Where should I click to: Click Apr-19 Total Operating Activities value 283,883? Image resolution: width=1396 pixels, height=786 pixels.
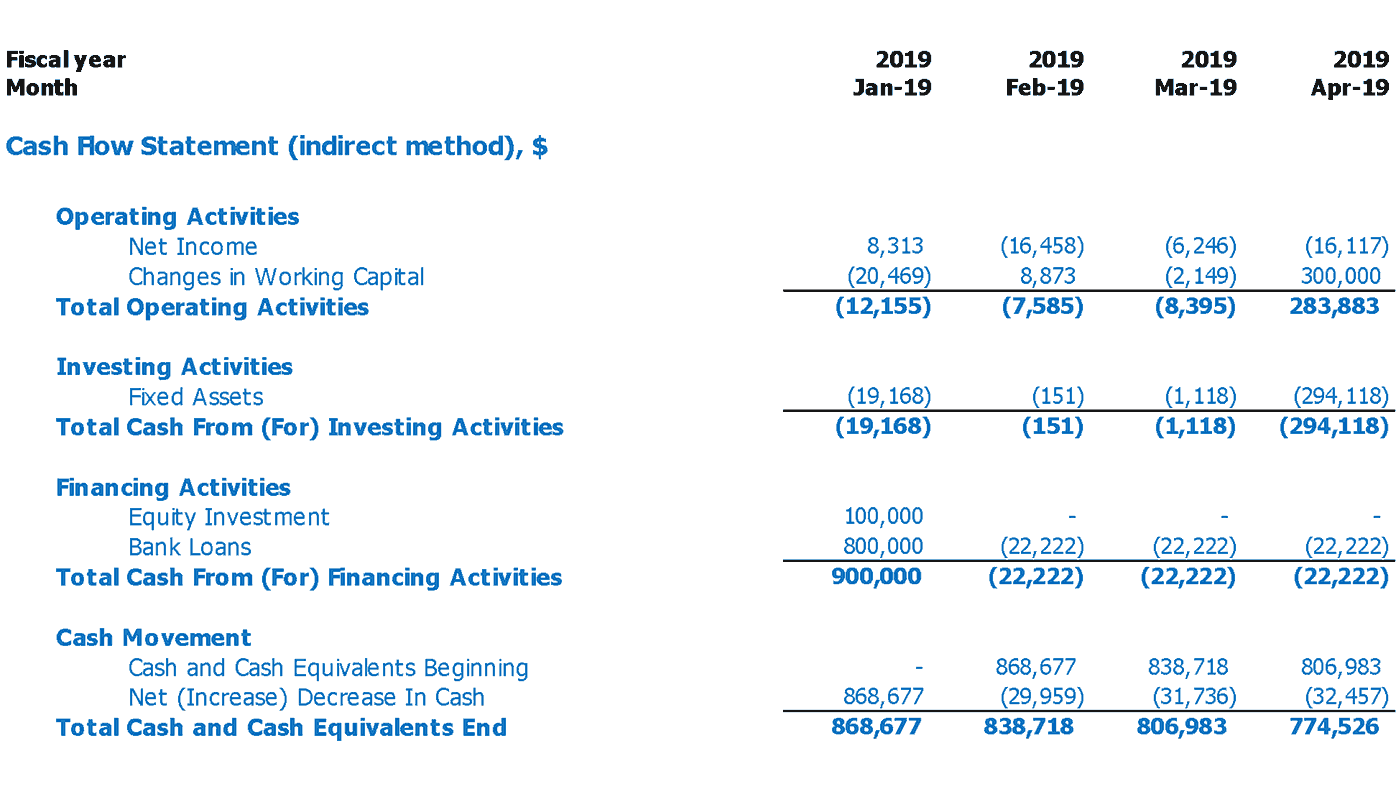(1334, 307)
